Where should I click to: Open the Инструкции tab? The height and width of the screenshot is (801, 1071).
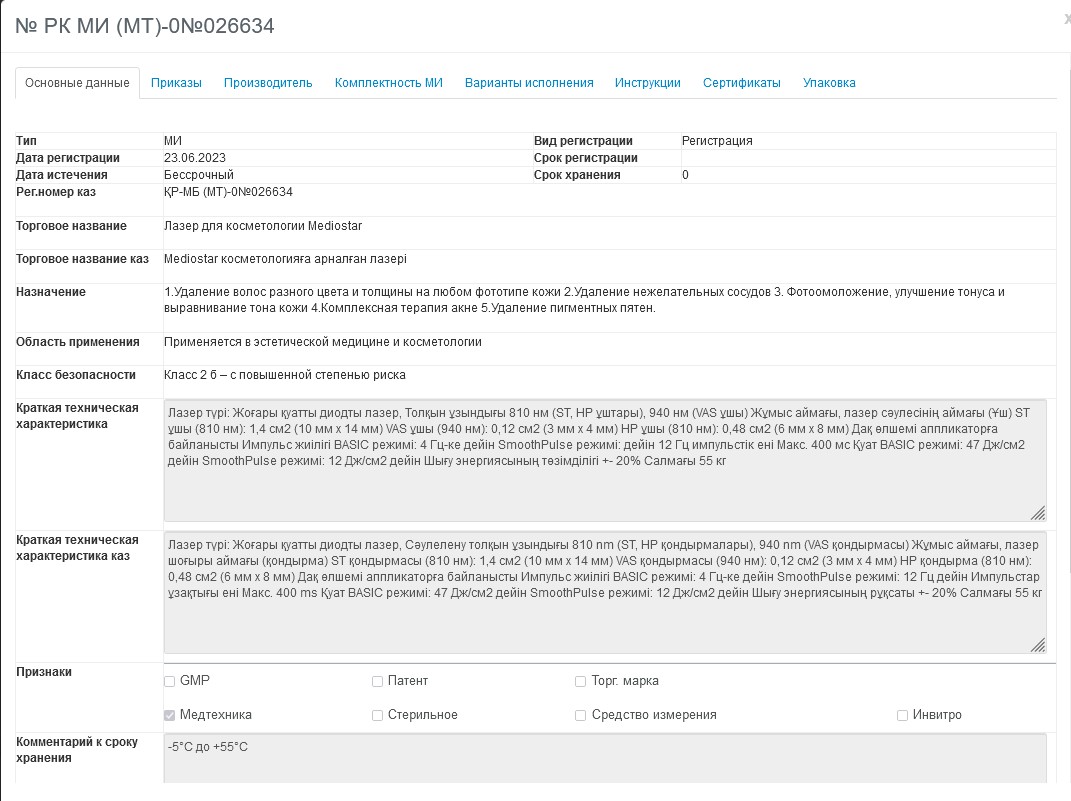pyautogui.click(x=648, y=83)
